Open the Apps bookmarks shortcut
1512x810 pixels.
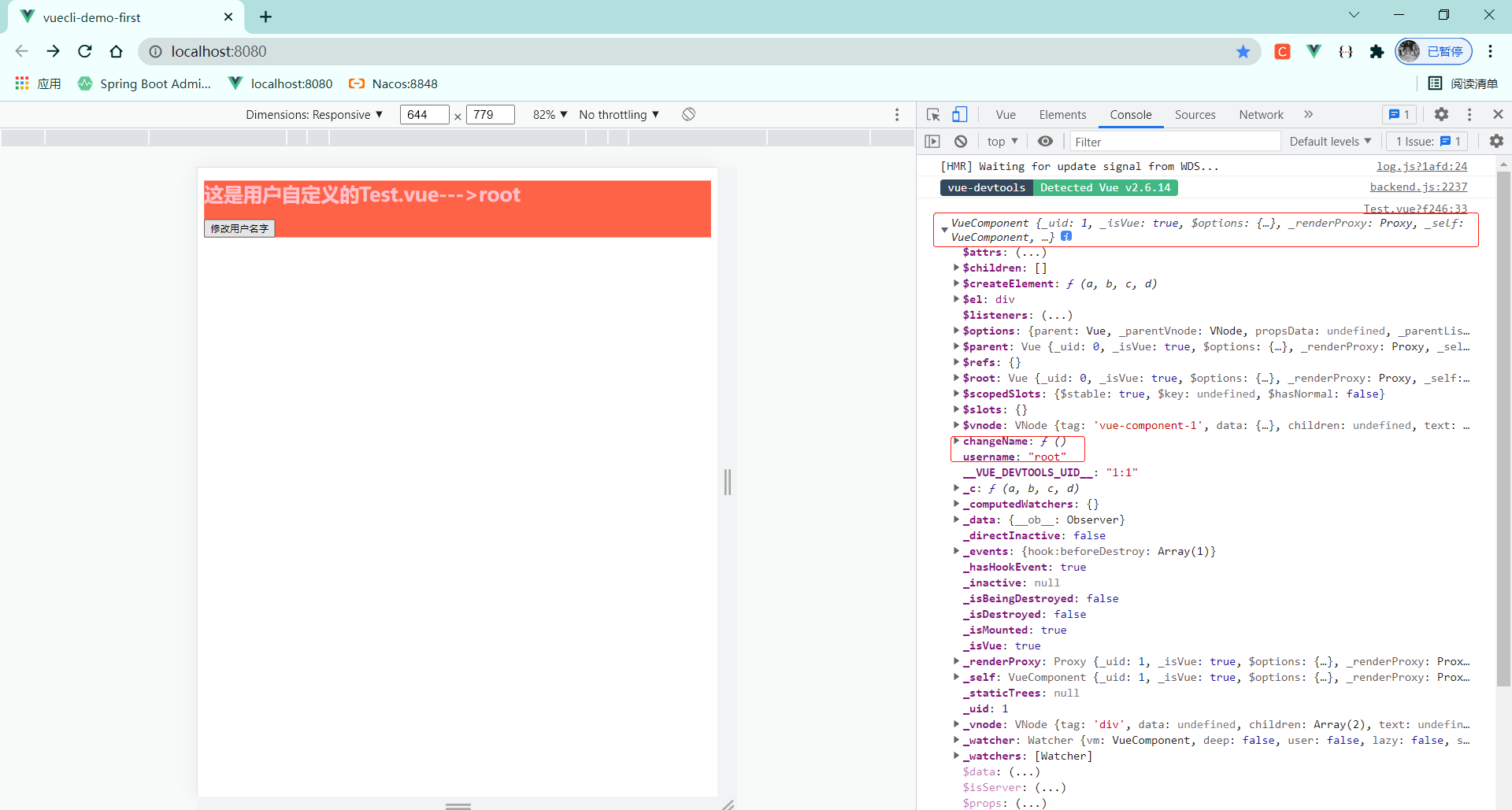38,83
